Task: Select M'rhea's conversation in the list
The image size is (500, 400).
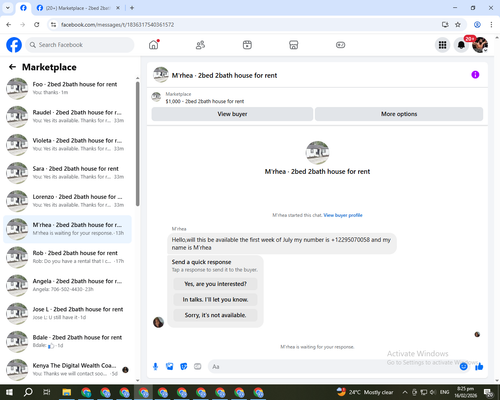Action: pos(68,229)
